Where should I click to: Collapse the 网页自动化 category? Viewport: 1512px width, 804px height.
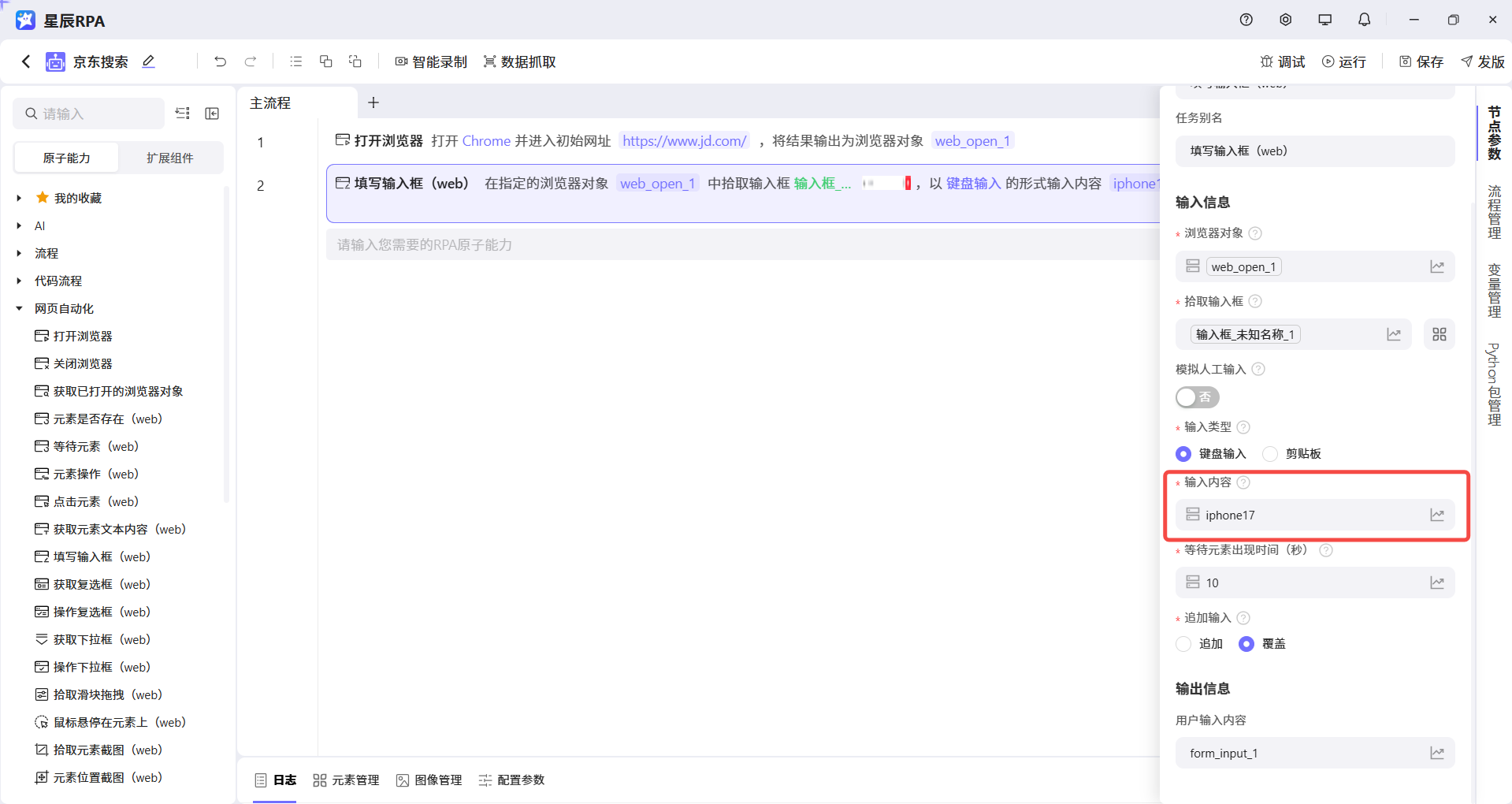pyautogui.click(x=18, y=308)
